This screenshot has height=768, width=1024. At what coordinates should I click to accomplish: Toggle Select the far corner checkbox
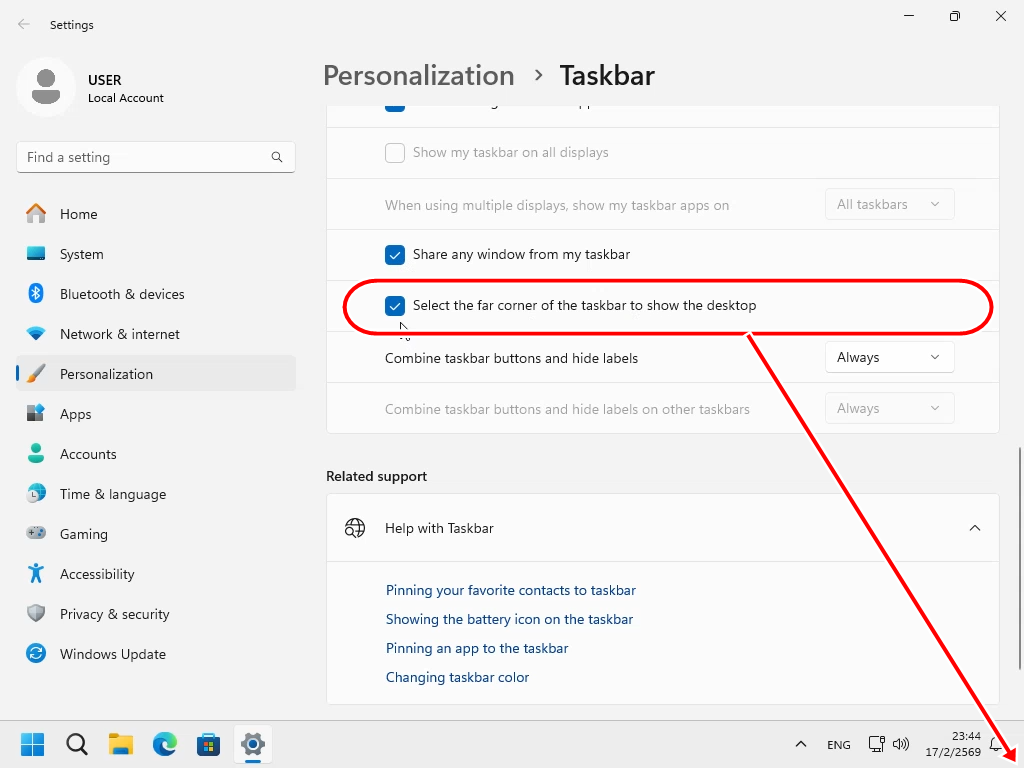[395, 305]
